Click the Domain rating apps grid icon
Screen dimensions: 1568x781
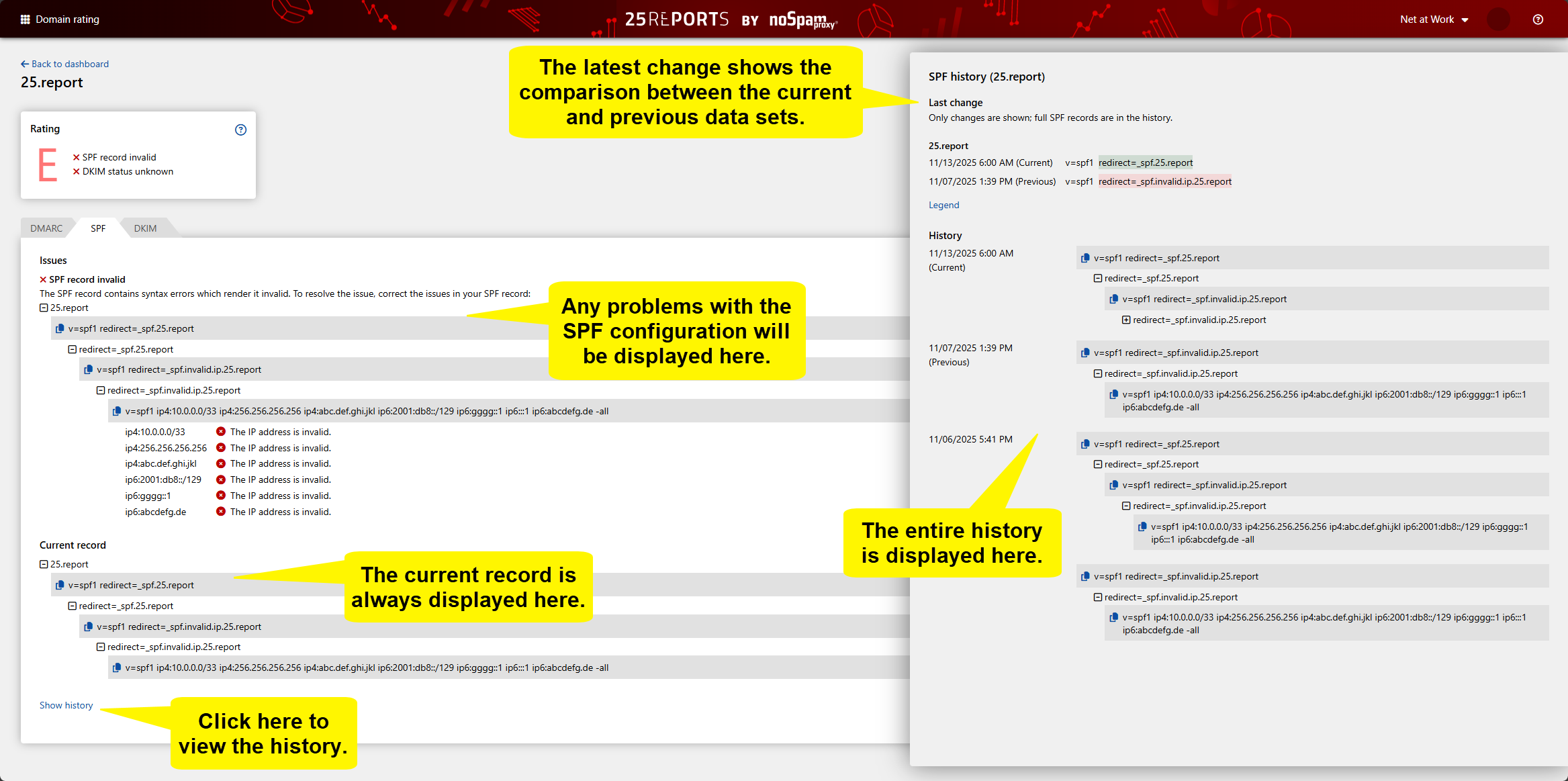coord(26,19)
